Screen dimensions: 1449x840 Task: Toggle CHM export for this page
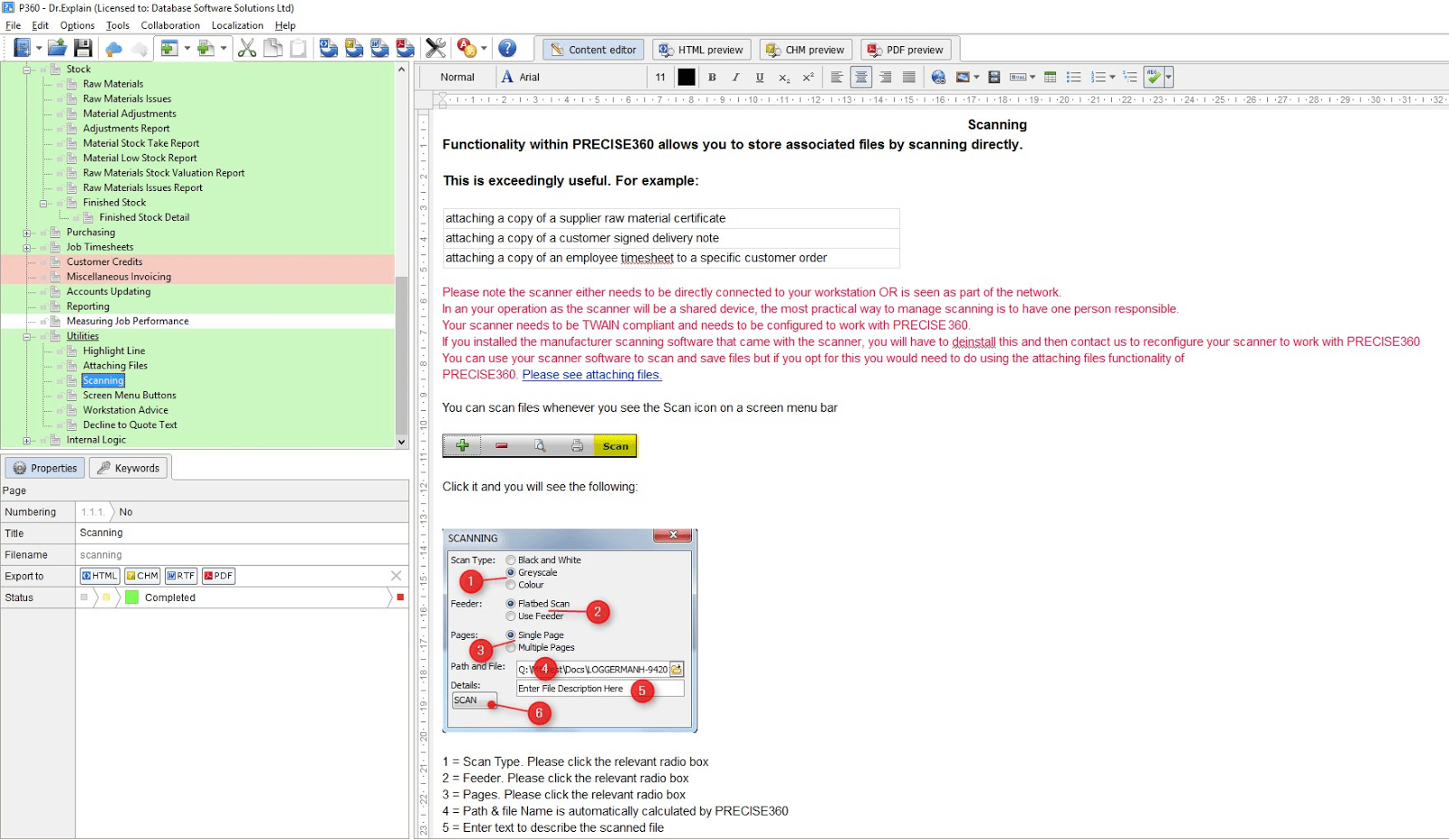click(x=143, y=576)
